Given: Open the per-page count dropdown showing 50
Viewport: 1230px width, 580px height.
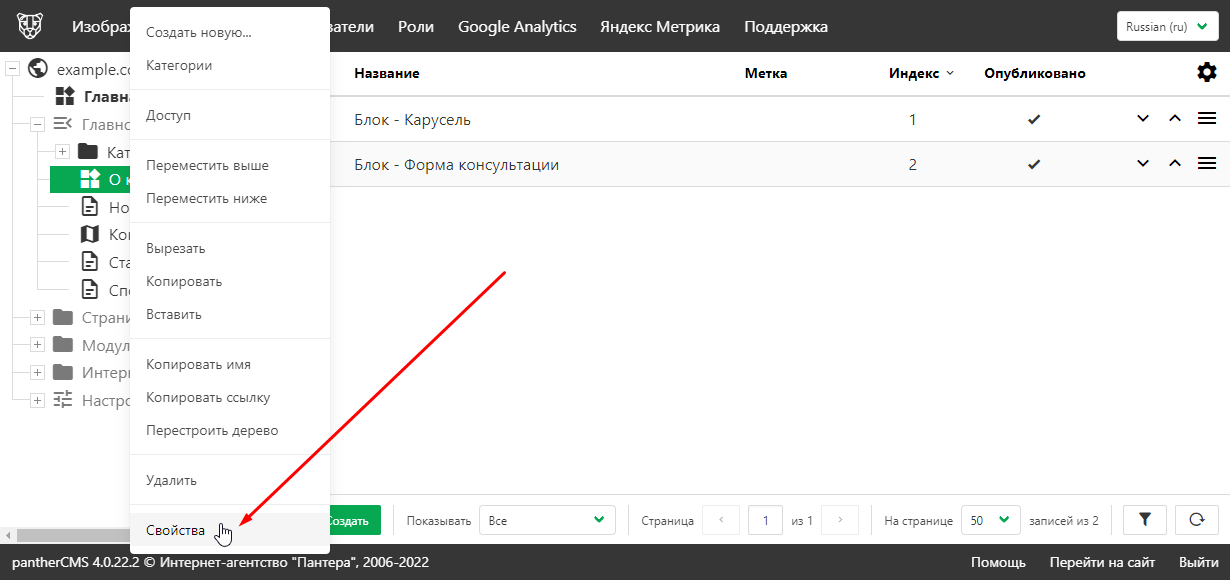Looking at the screenshot, I should point(990,520).
